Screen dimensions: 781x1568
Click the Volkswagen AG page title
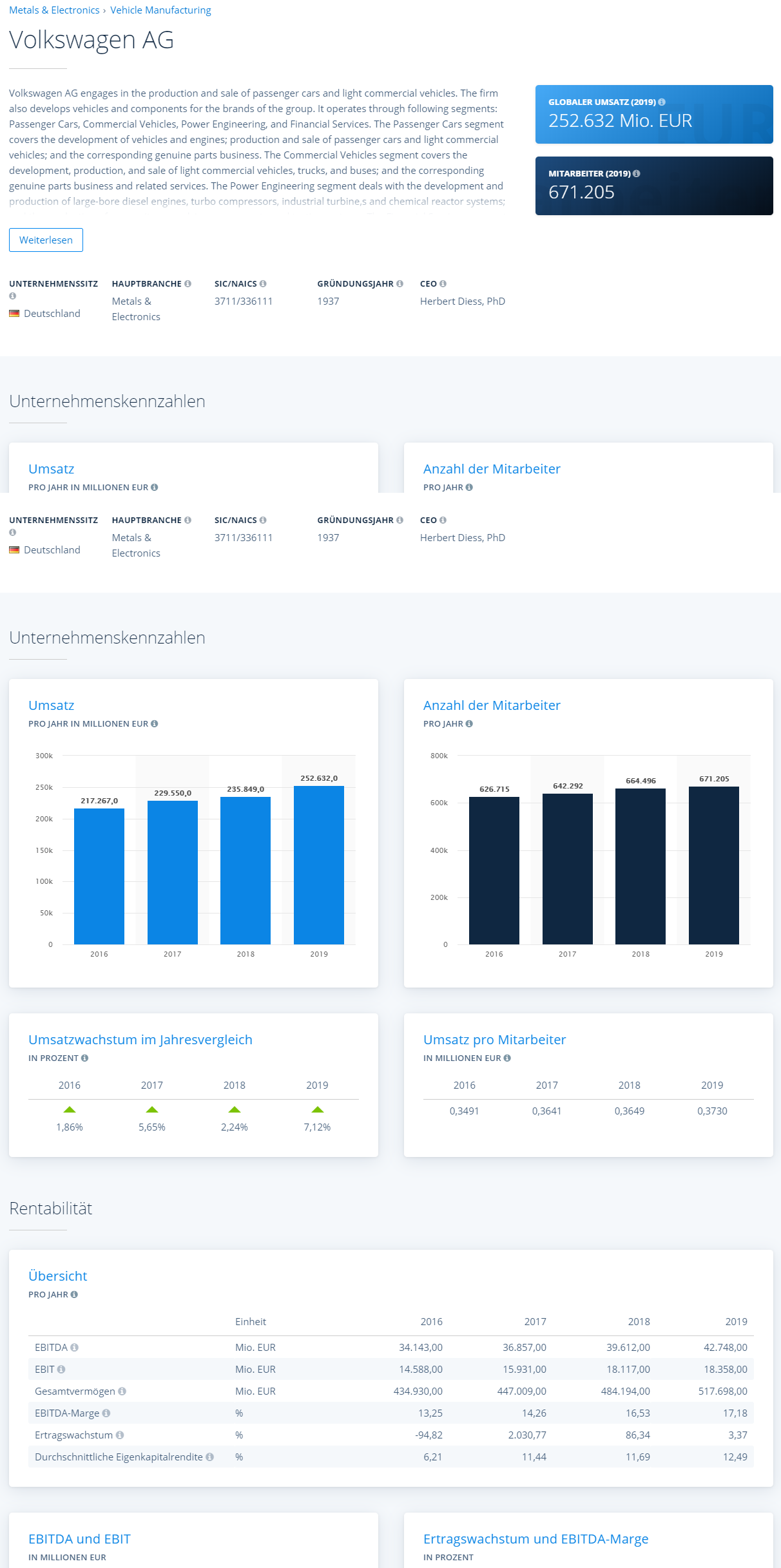(92, 40)
